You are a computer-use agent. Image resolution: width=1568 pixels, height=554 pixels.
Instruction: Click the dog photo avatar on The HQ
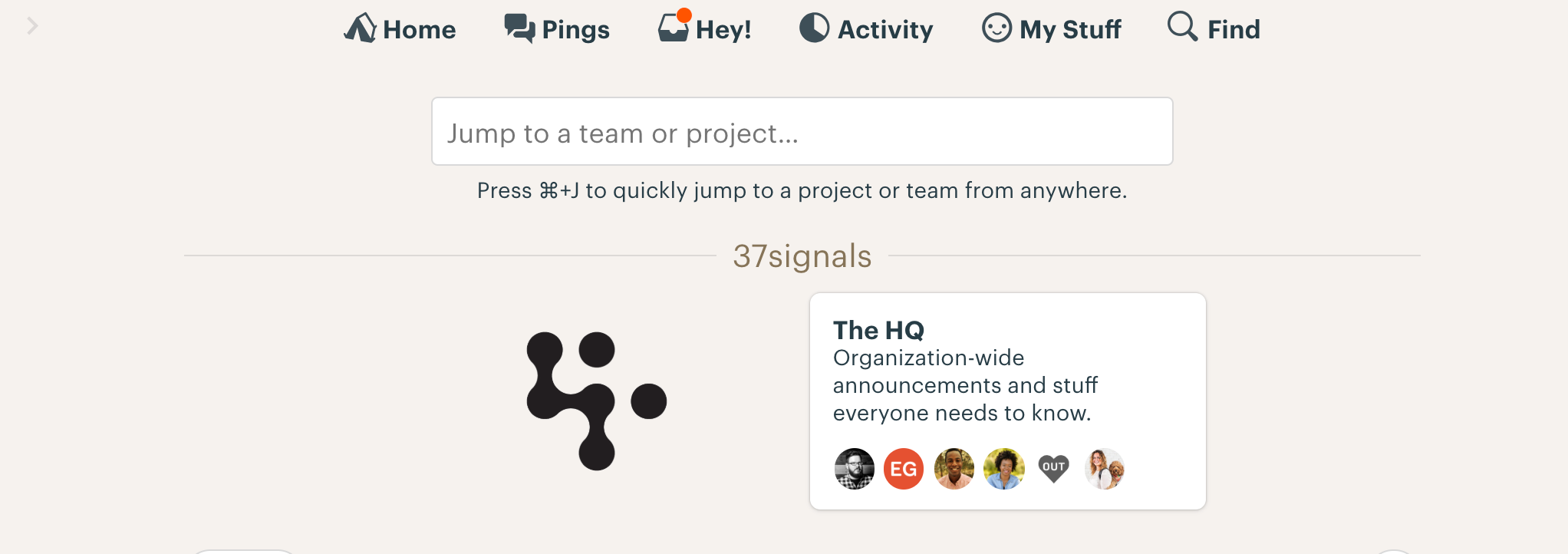pos(1105,469)
